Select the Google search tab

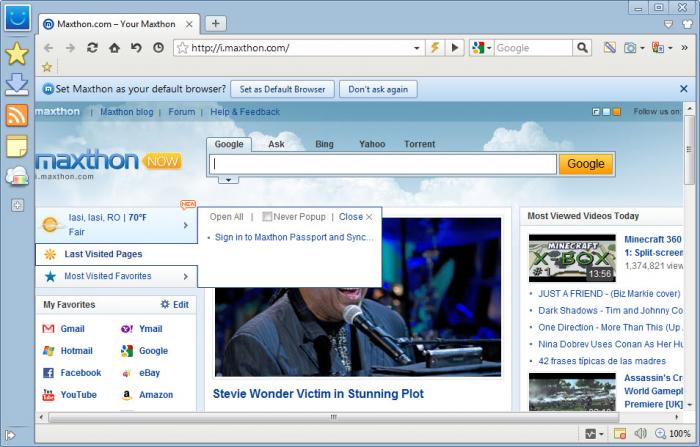click(229, 144)
